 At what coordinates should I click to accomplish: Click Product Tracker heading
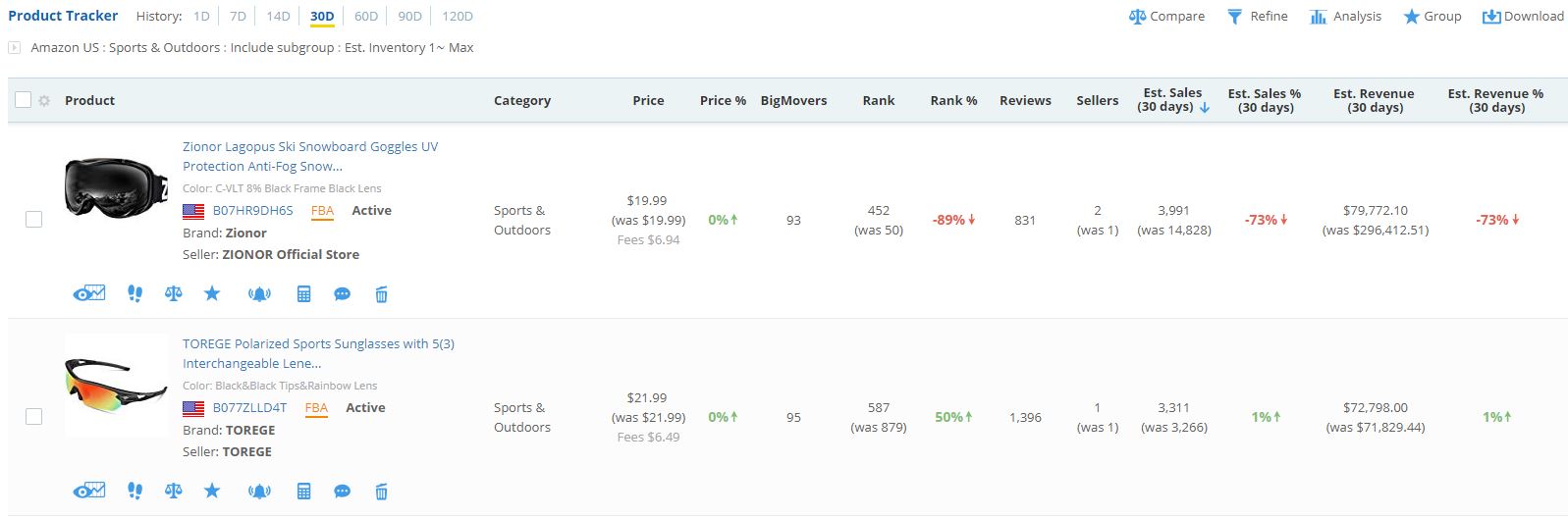(x=63, y=16)
